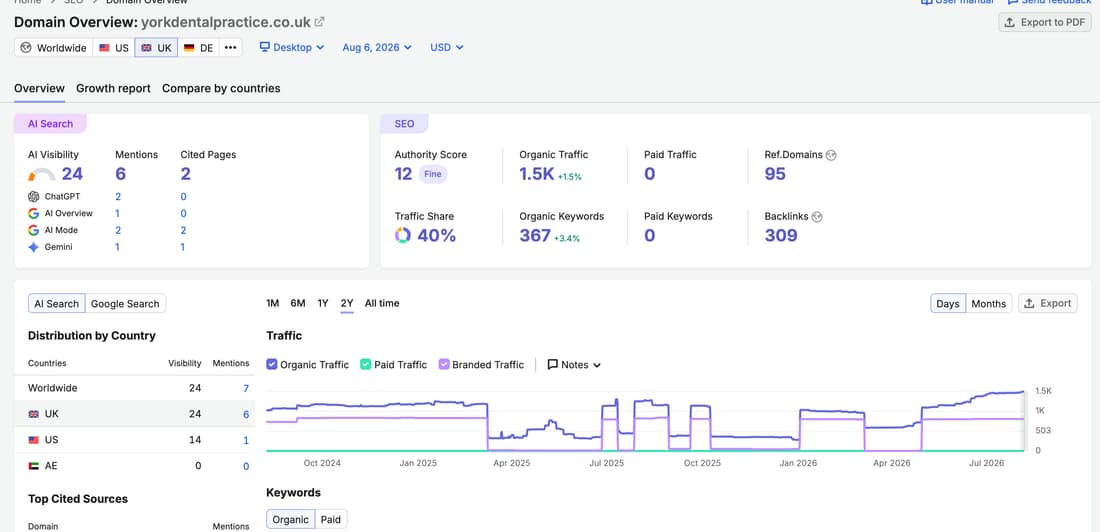
Task: Select the 1Y time range
Action: pos(323,303)
